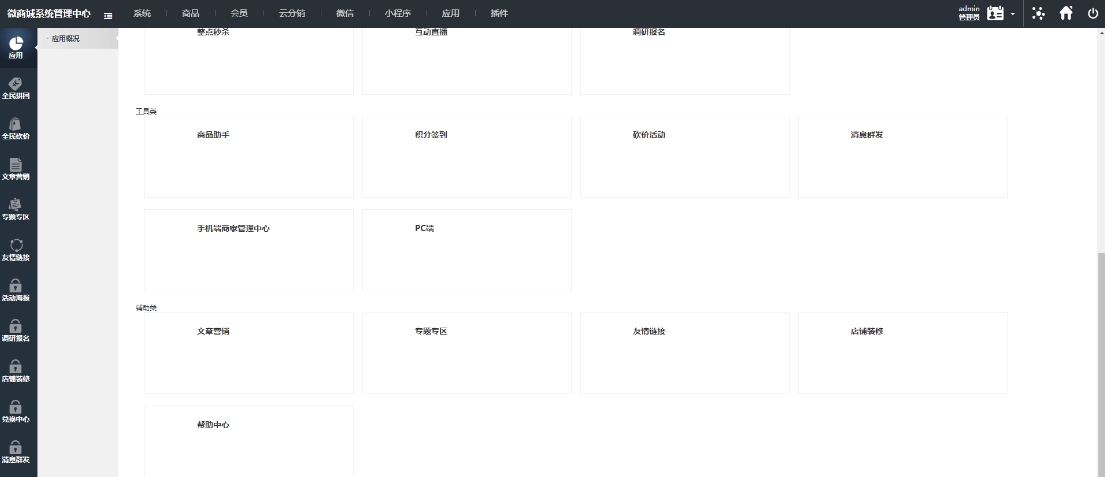Viewport: 1105px width, 477px height.
Task: Open the 云分销 top menu item
Action: coord(291,13)
